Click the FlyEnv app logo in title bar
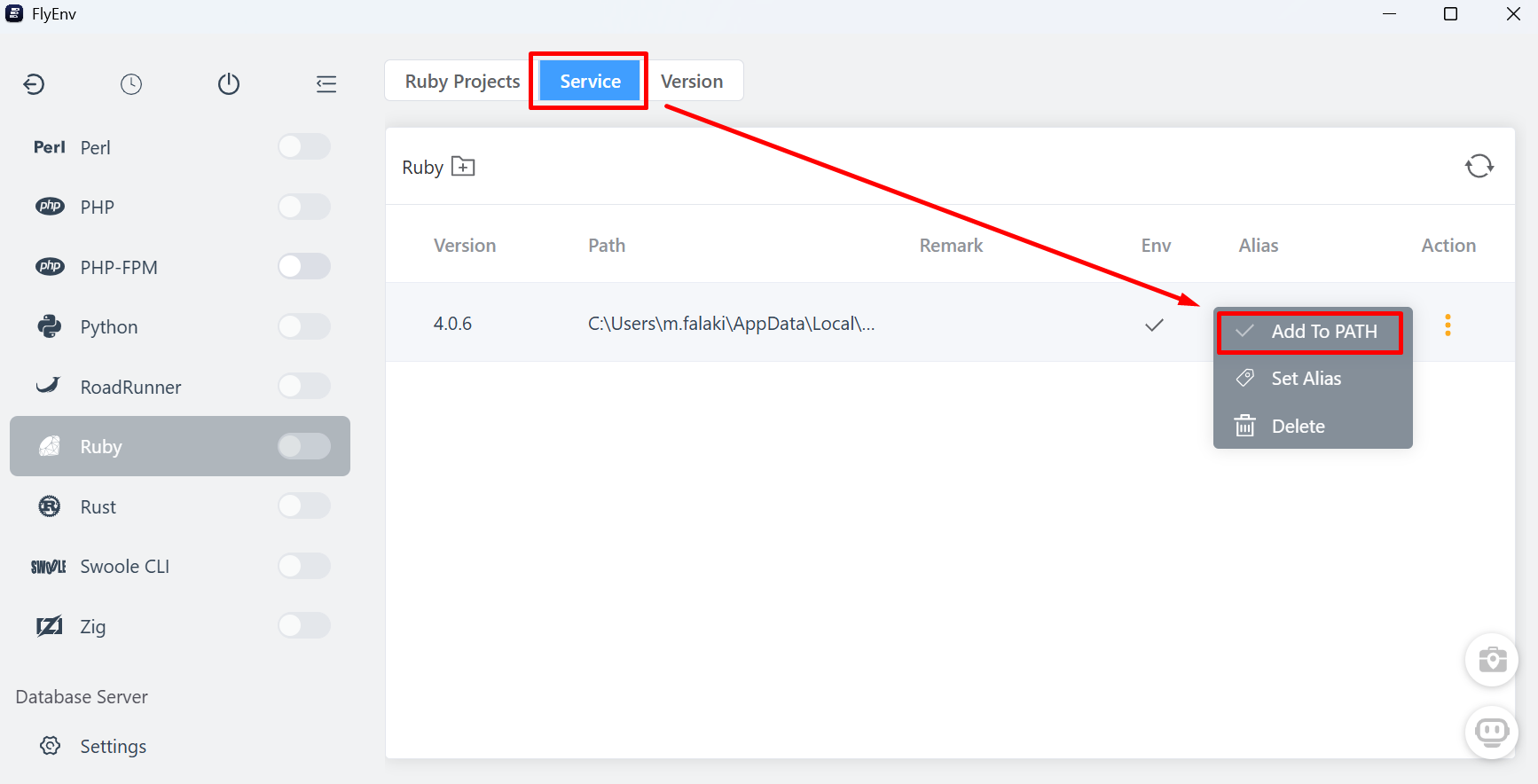The image size is (1538, 784). (15, 13)
